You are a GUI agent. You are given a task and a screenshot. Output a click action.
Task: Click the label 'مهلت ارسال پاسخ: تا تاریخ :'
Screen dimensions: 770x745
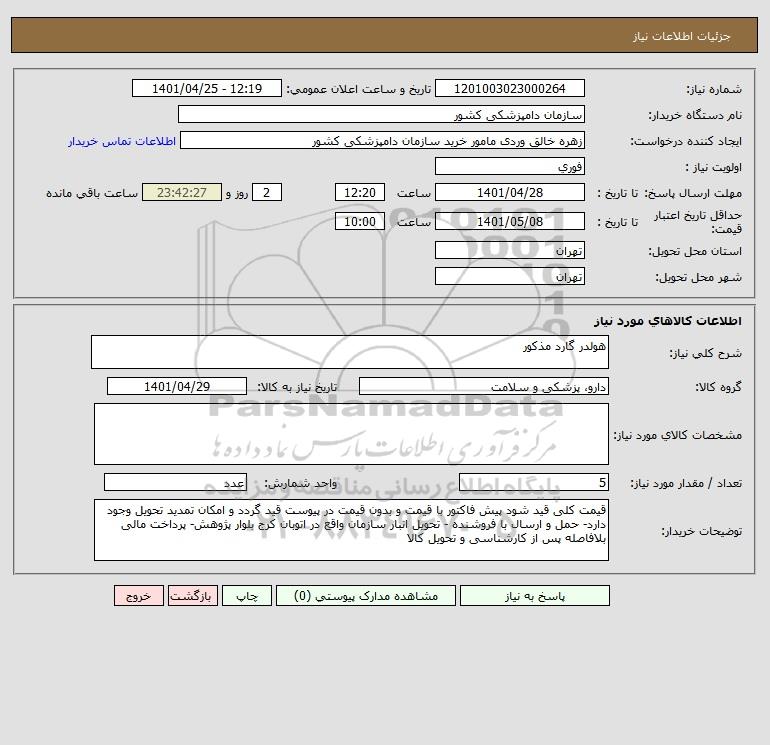670,193
